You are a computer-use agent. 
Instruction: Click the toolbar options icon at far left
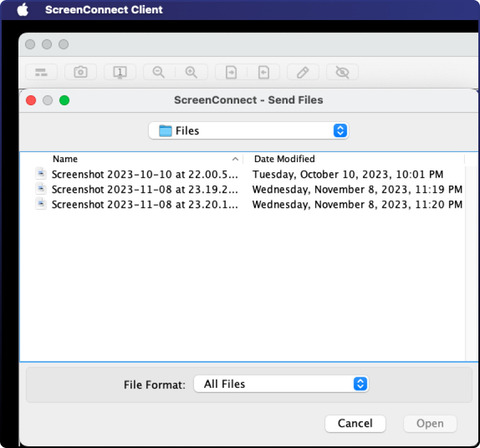41,72
